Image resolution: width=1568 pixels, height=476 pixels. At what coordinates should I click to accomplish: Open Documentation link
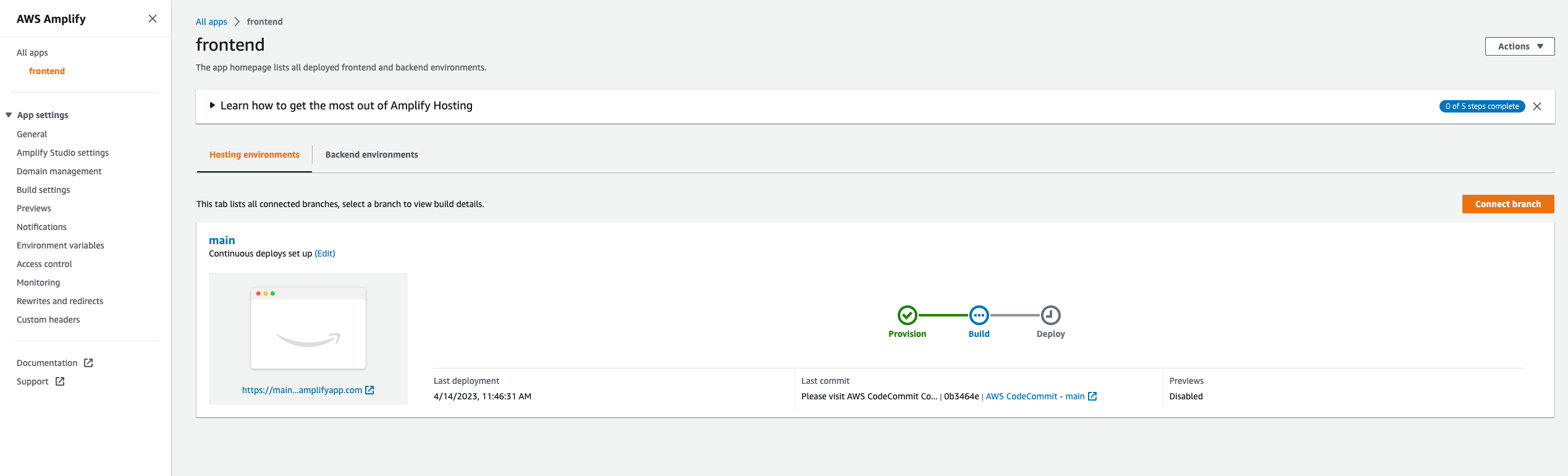[x=47, y=363]
